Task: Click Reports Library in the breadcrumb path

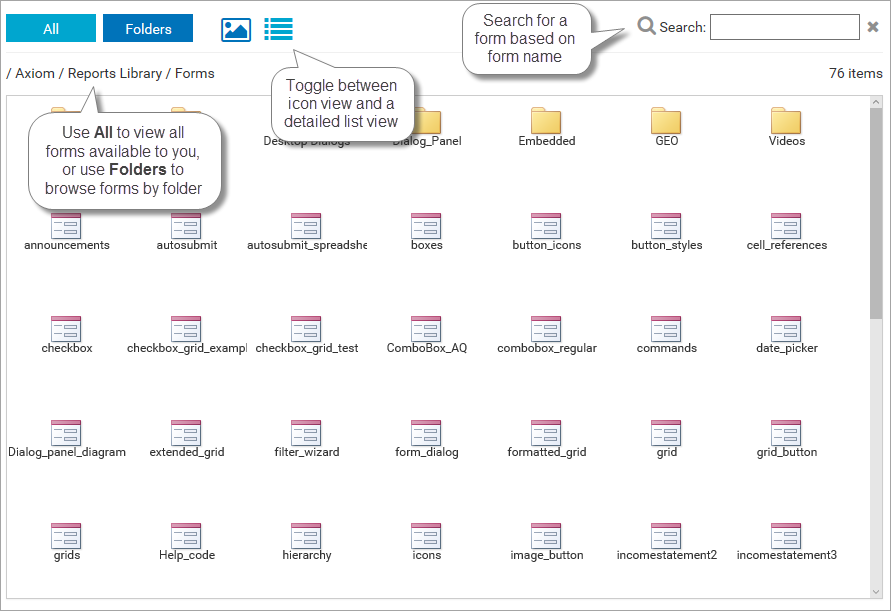Action: (x=115, y=73)
